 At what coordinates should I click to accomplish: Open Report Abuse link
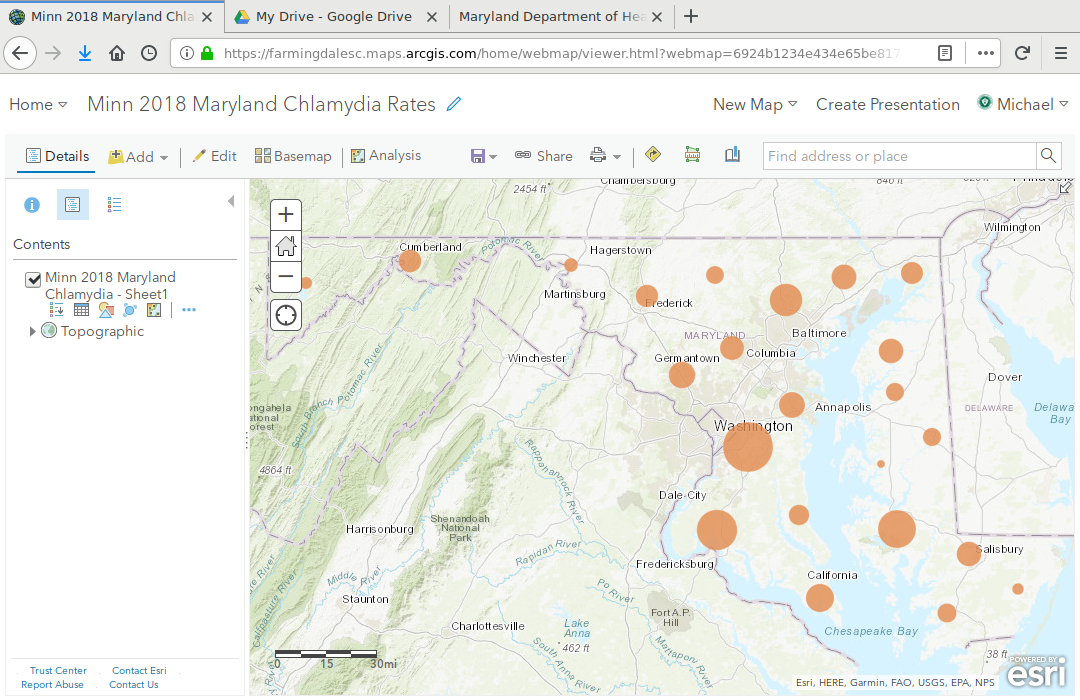coord(52,684)
